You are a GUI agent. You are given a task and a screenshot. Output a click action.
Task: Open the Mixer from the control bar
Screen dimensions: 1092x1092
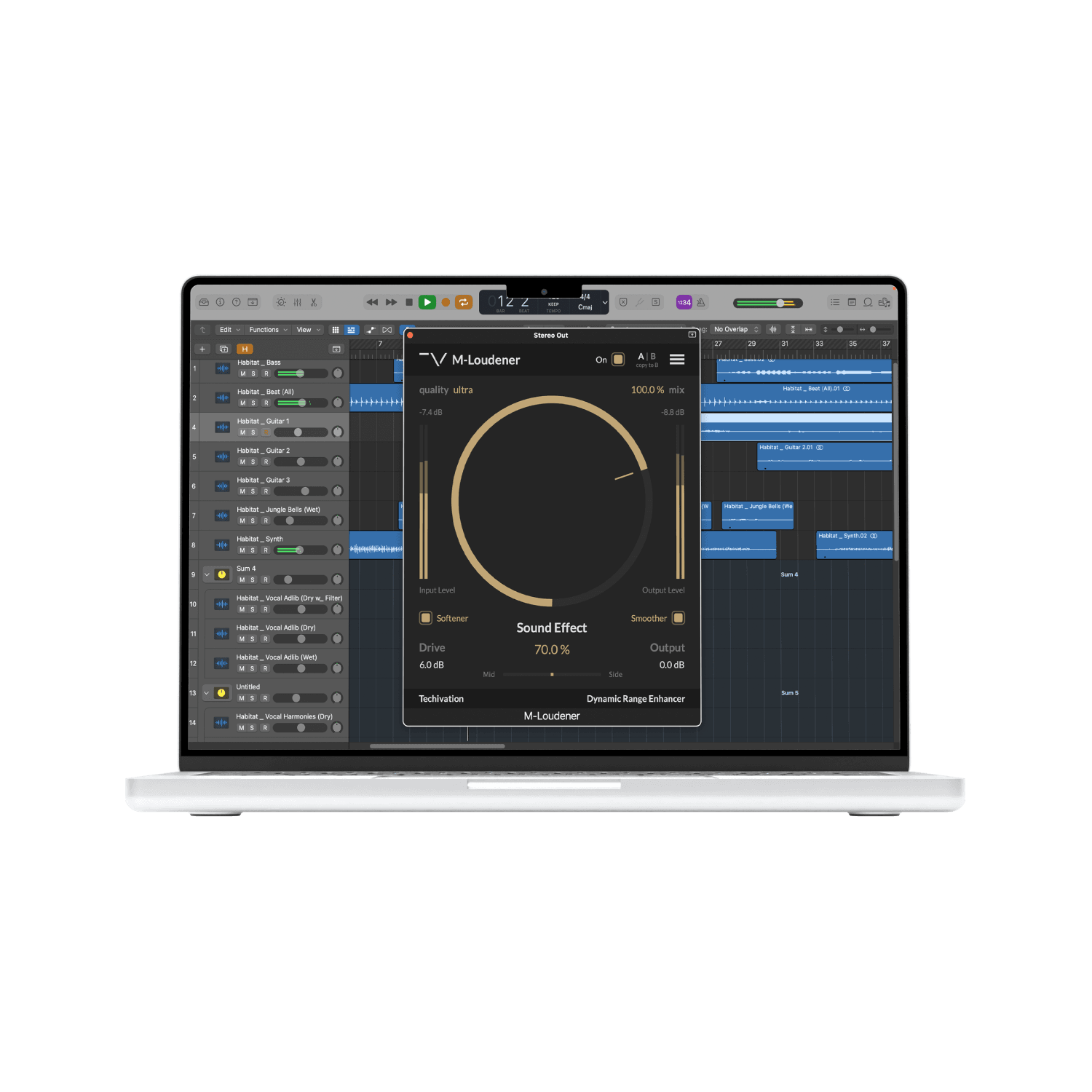[298, 302]
